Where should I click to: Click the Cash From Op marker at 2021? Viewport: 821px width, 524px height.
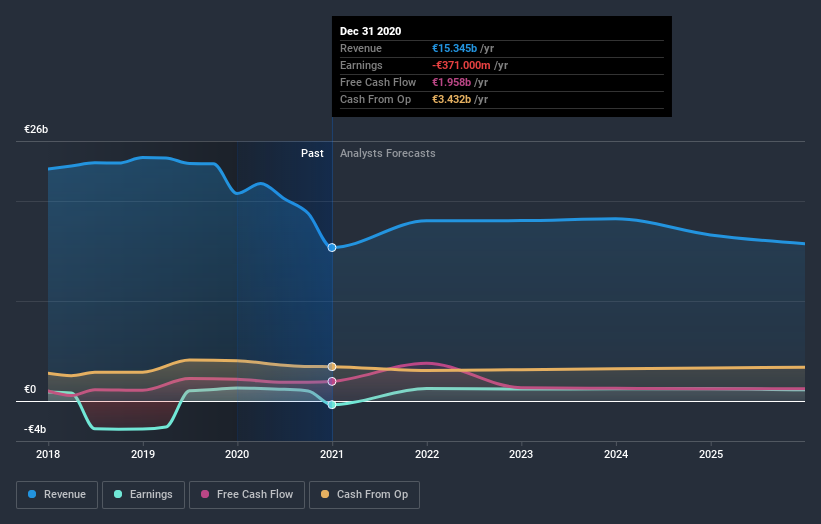[332, 366]
